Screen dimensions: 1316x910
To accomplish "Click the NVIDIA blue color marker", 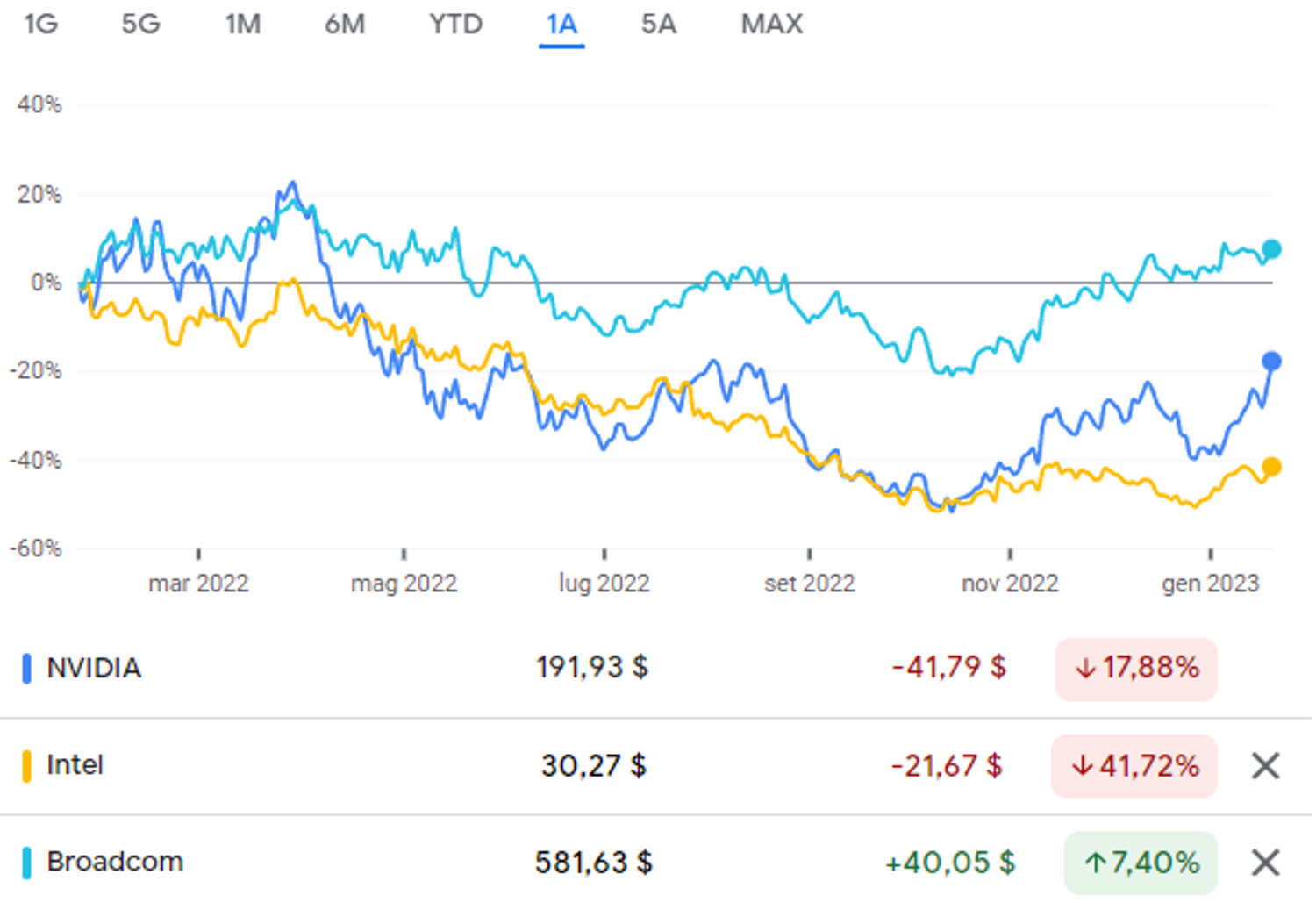I will 26,669.
